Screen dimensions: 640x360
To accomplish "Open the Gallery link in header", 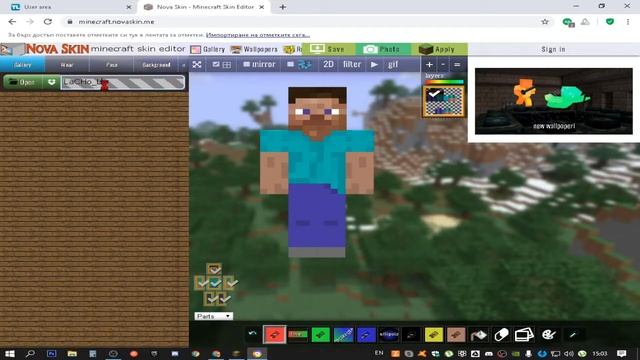I will coord(208,49).
